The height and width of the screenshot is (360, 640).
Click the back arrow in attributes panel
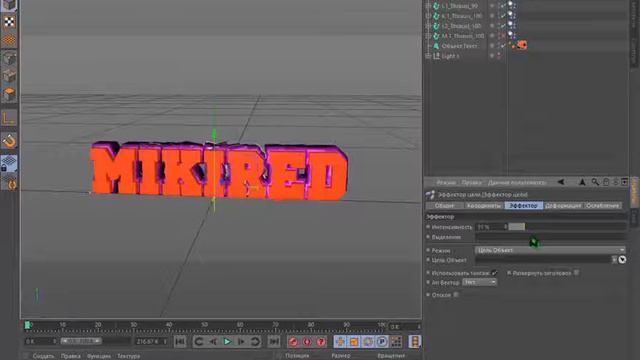click(x=561, y=182)
